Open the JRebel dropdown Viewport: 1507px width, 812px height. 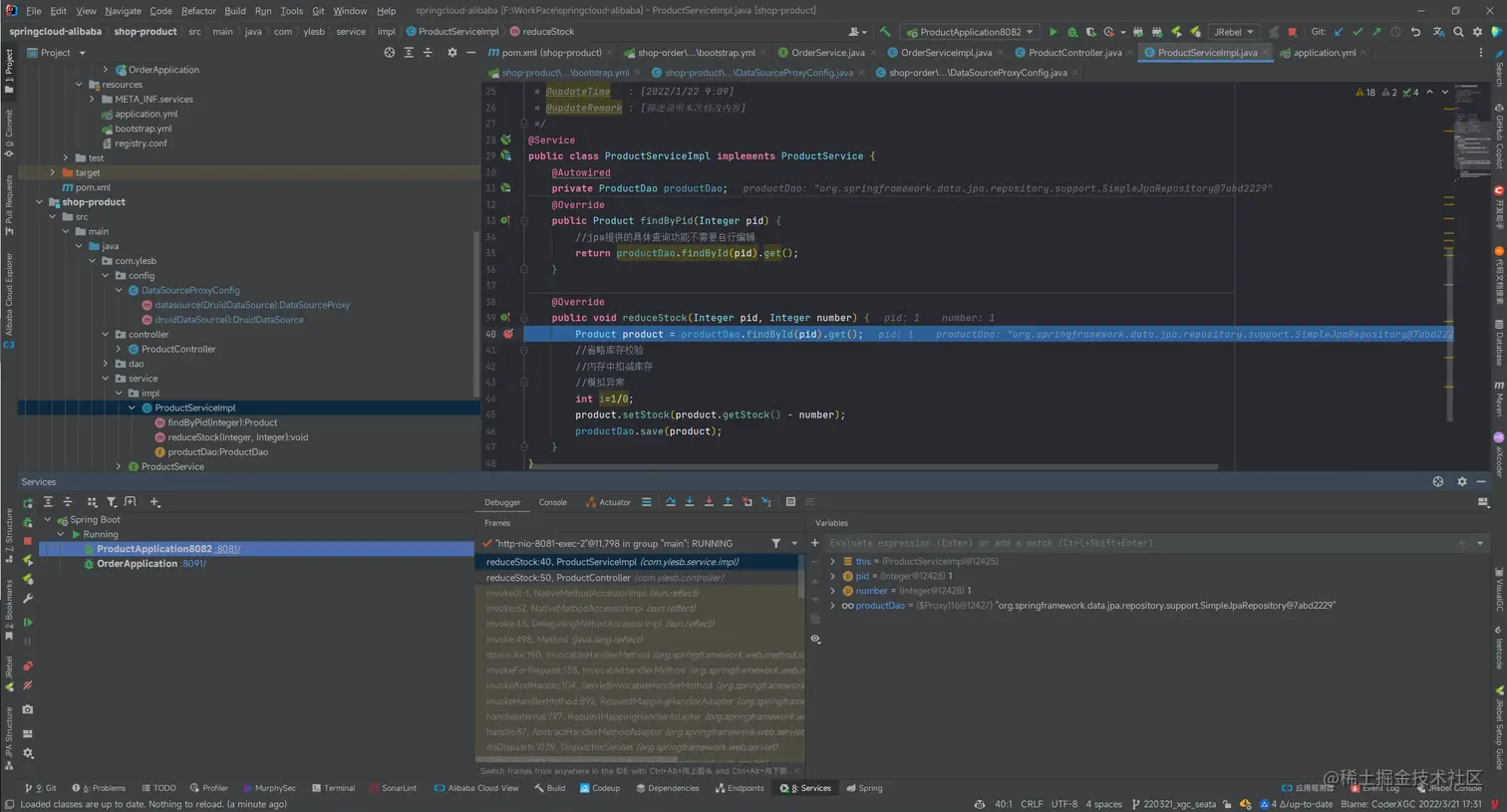coord(1234,32)
